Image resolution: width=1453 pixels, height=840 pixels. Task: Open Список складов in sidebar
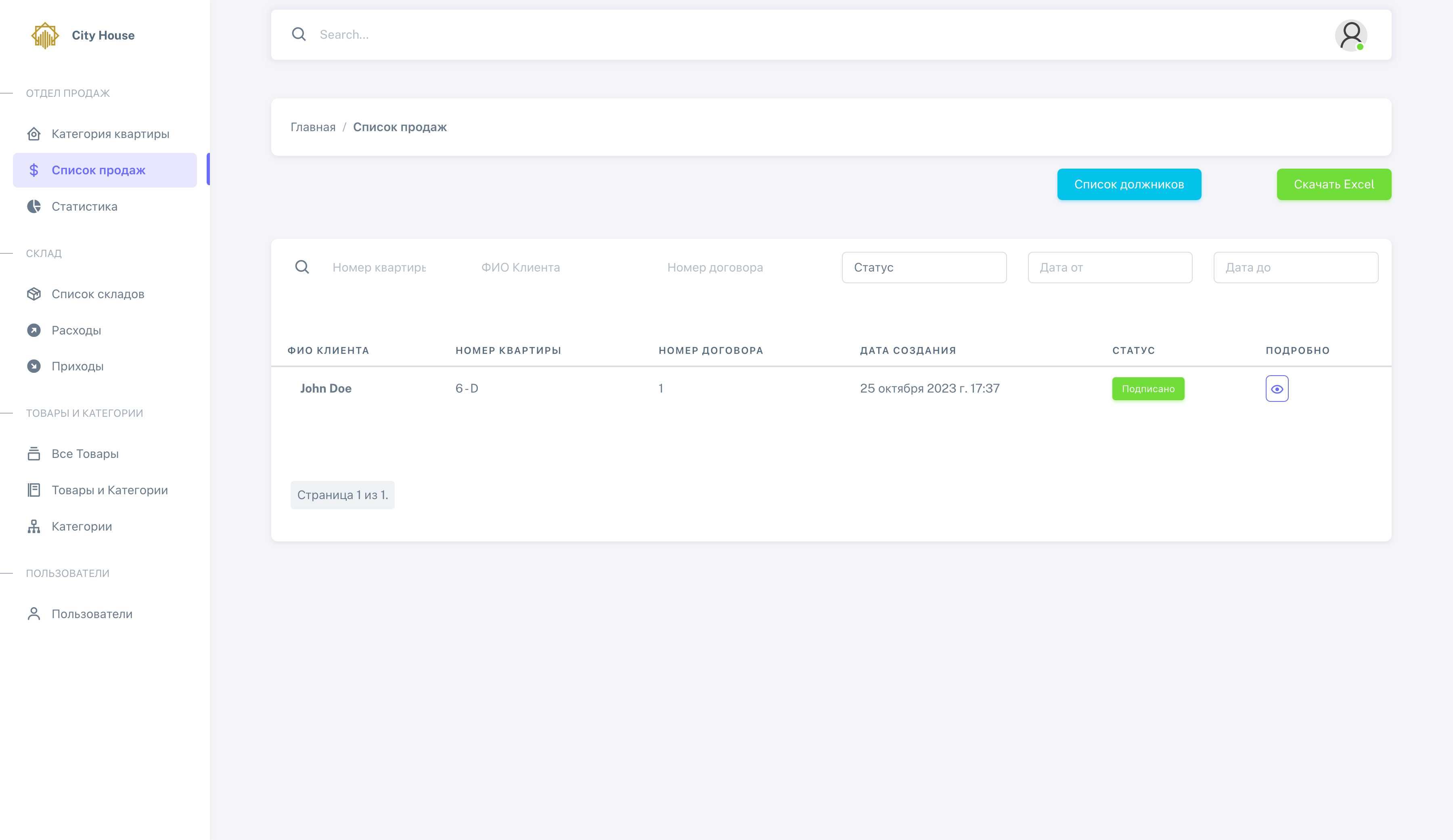[105, 294]
